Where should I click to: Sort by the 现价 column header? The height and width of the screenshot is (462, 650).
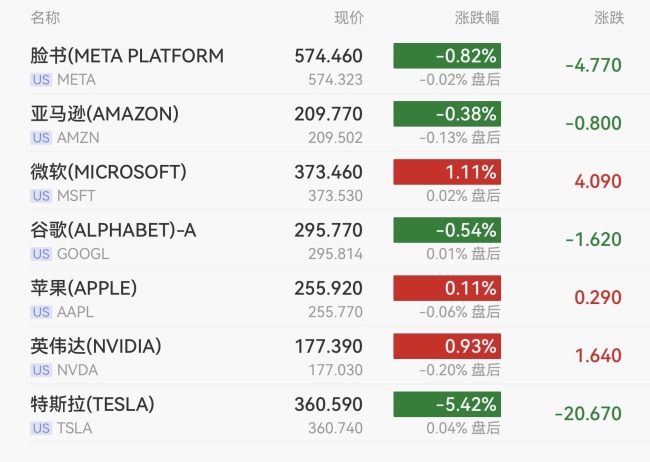tap(348, 18)
